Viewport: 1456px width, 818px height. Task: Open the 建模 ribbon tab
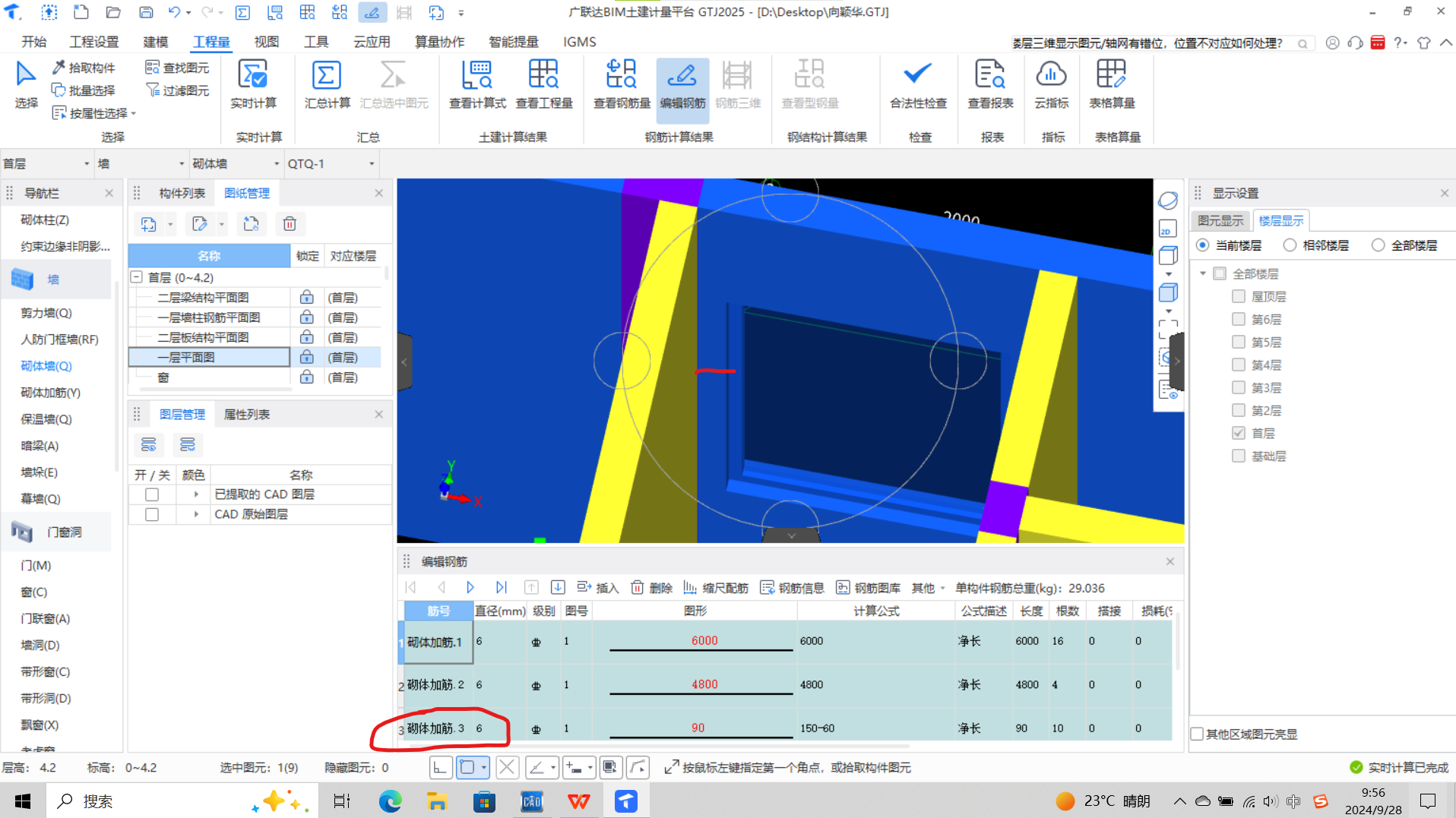tap(156, 42)
